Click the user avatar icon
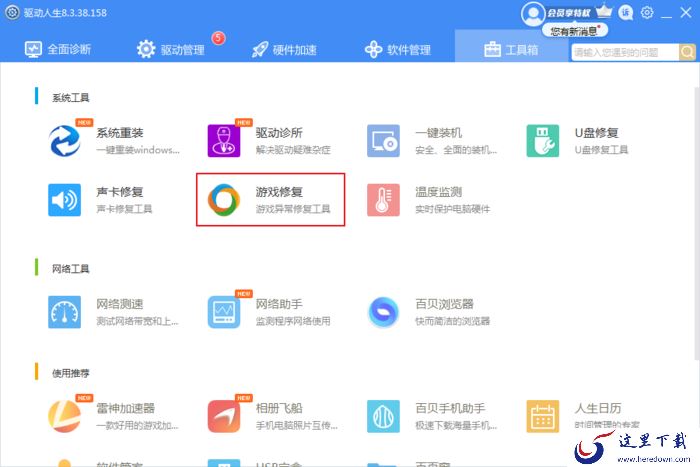The width and height of the screenshot is (700, 467). pyautogui.click(x=533, y=13)
